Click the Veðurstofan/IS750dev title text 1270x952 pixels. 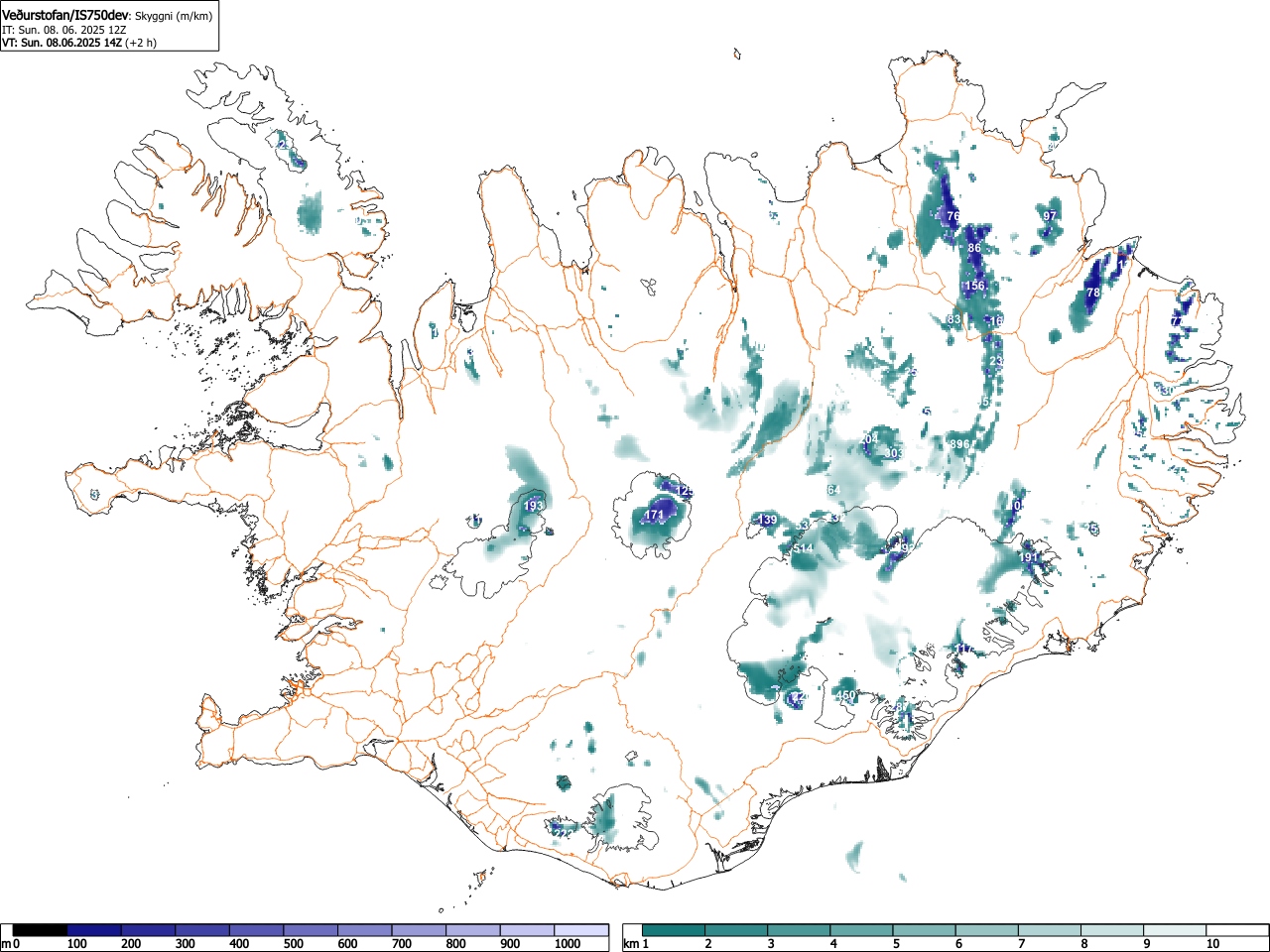[x=65, y=14]
